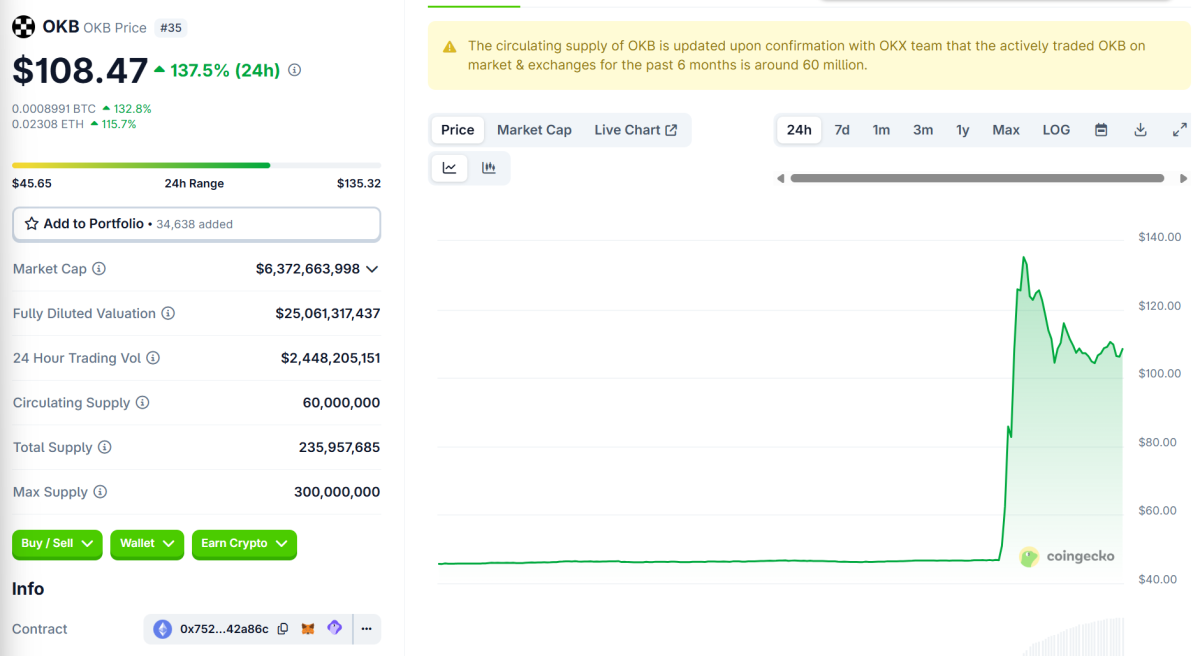Toggle LOG scale on the chart

(1056, 129)
